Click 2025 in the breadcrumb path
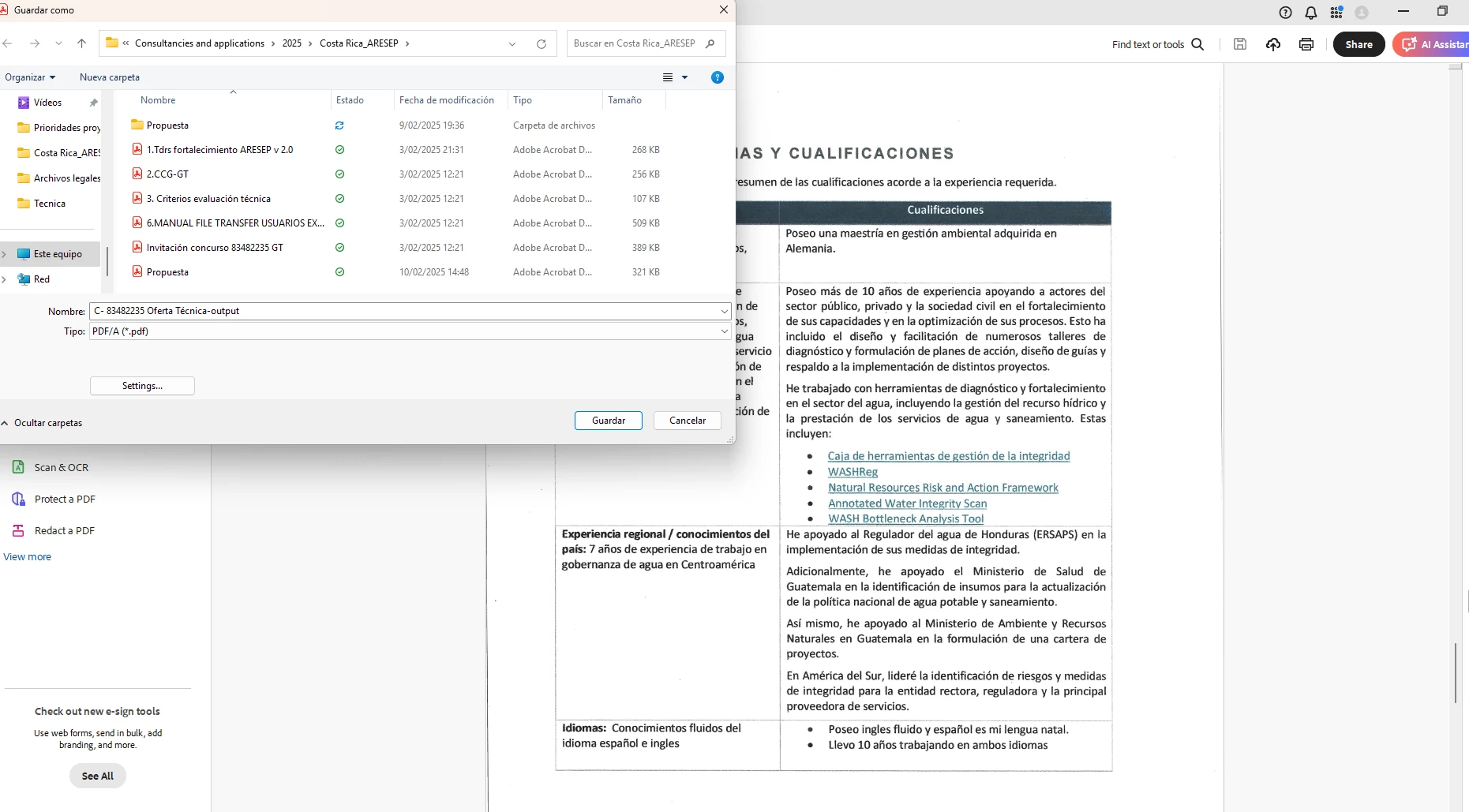This screenshot has height=812, width=1469. [x=292, y=43]
